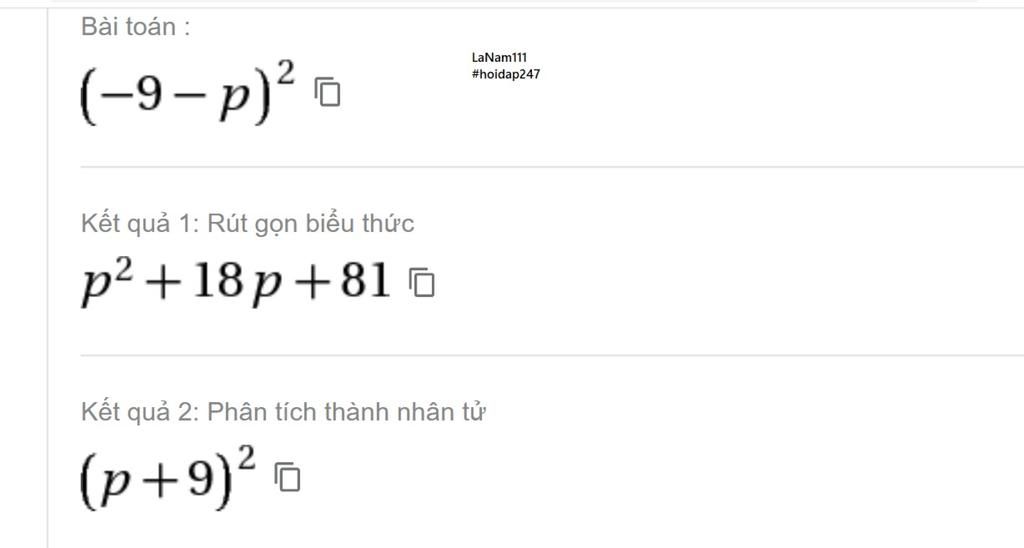Select the simplified expression p²+18p+81
1024x548 pixels.
point(236,282)
